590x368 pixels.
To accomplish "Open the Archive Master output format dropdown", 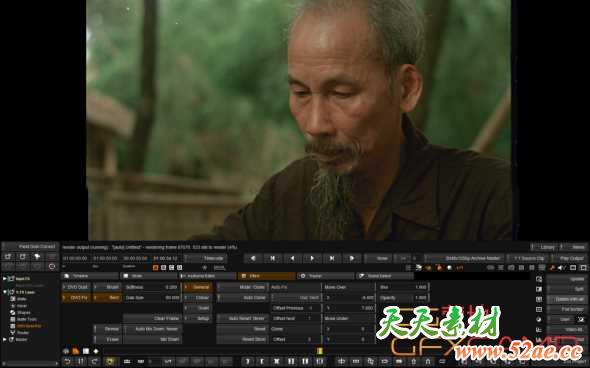I will (464, 258).
